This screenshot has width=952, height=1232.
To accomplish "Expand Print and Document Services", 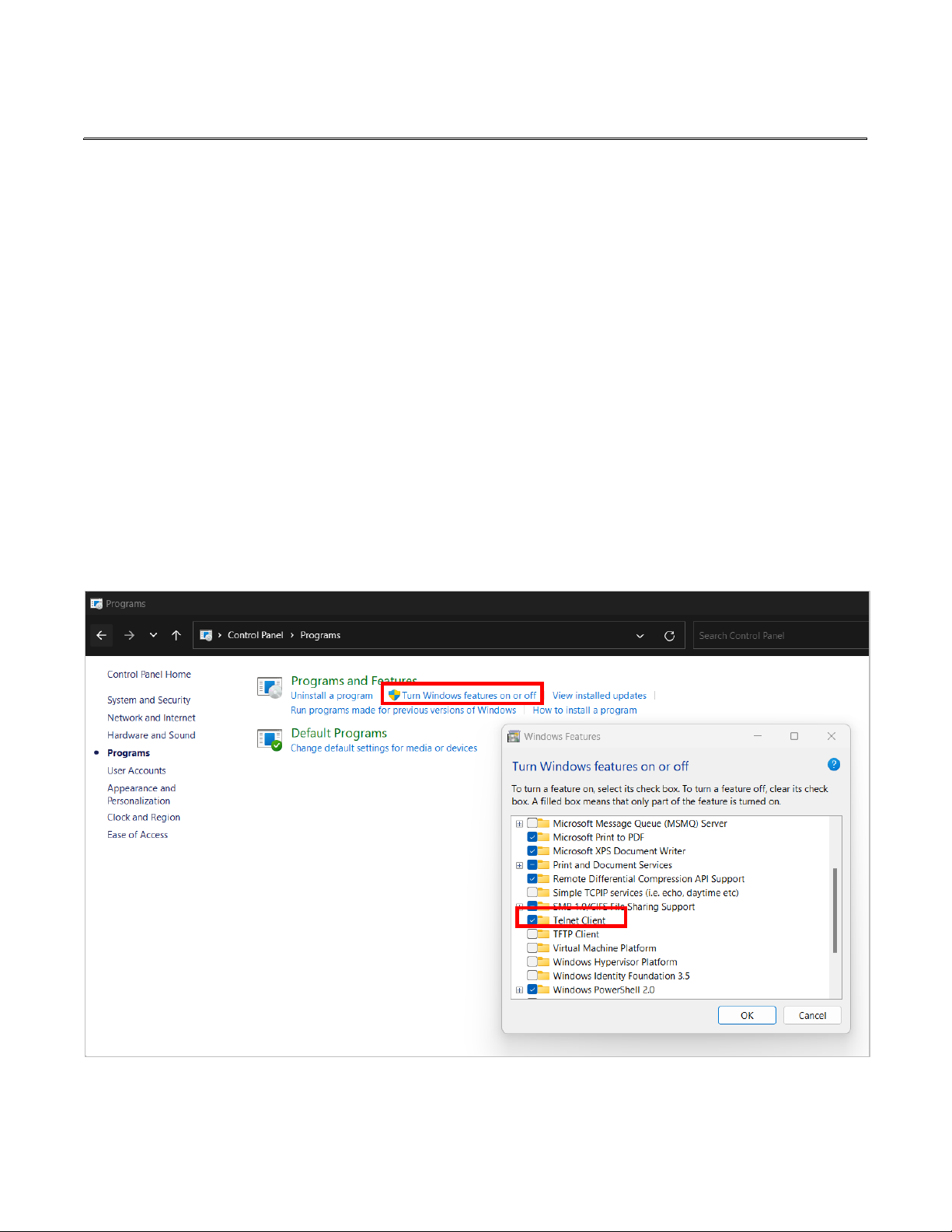I will (x=519, y=865).
